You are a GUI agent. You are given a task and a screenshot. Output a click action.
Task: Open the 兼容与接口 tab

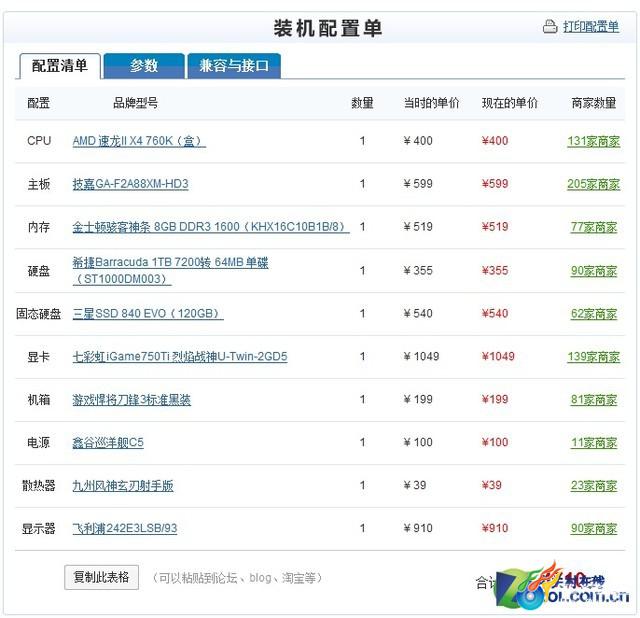pos(234,65)
